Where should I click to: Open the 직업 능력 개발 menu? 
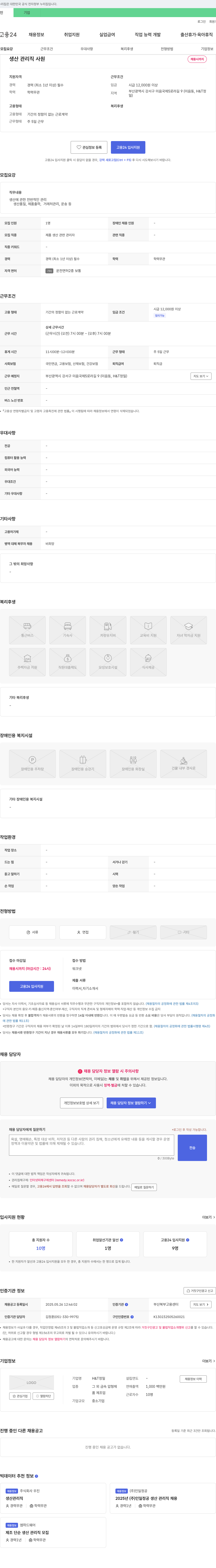click(148, 35)
